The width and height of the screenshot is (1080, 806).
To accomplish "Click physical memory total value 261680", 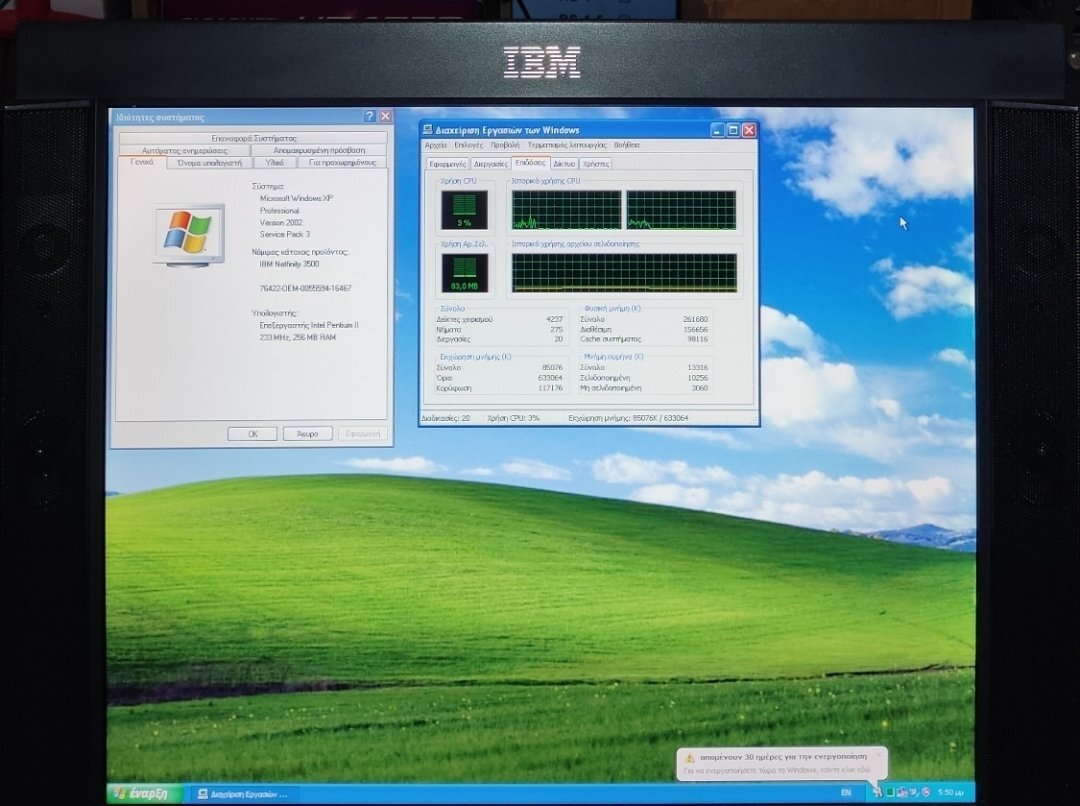I will [695, 320].
